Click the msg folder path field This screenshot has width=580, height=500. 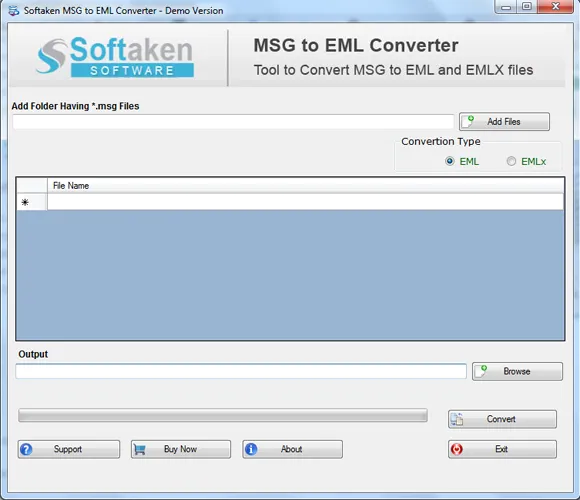point(233,122)
